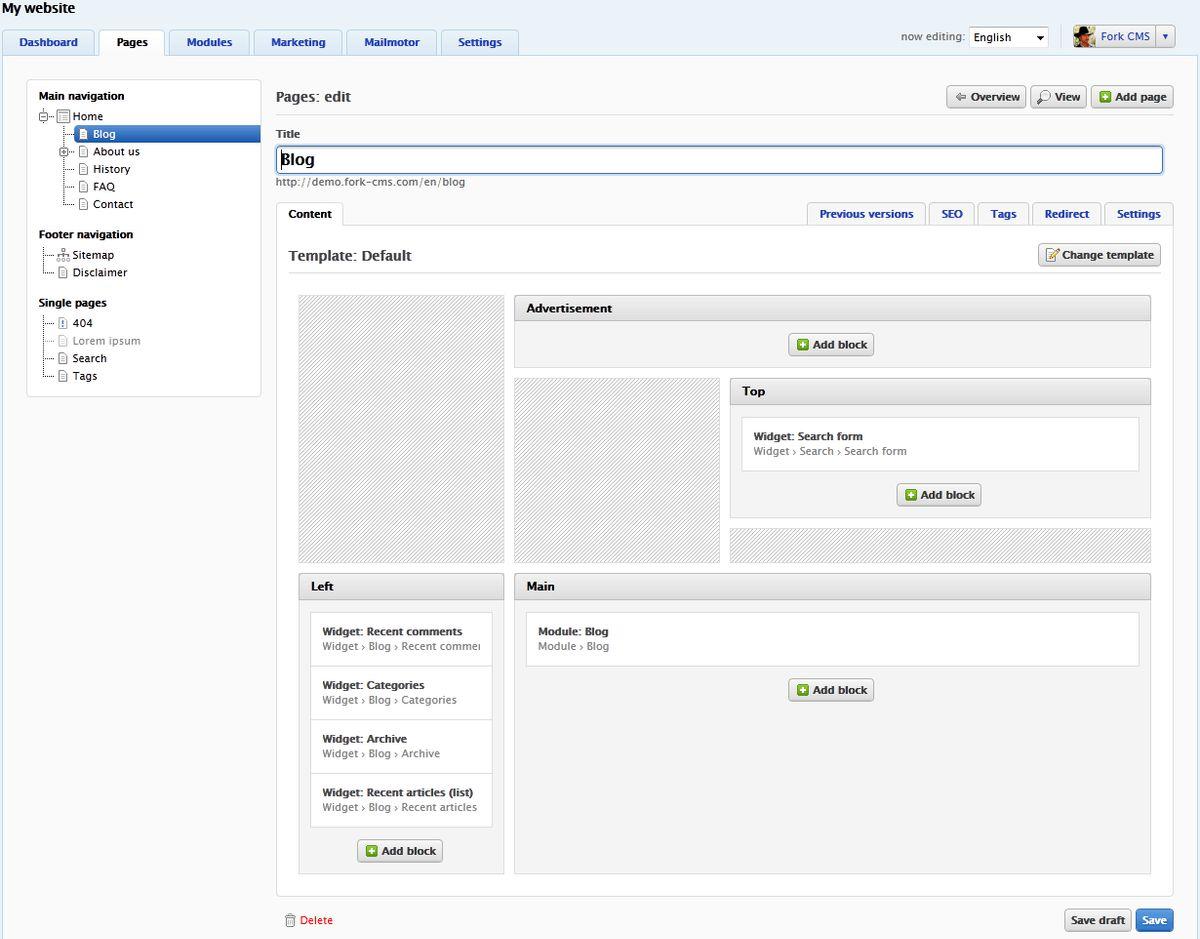The width and height of the screenshot is (1200, 939).
Task: Switch to the SEO tab
Action: pyautogui.click(x=951, y=214)
